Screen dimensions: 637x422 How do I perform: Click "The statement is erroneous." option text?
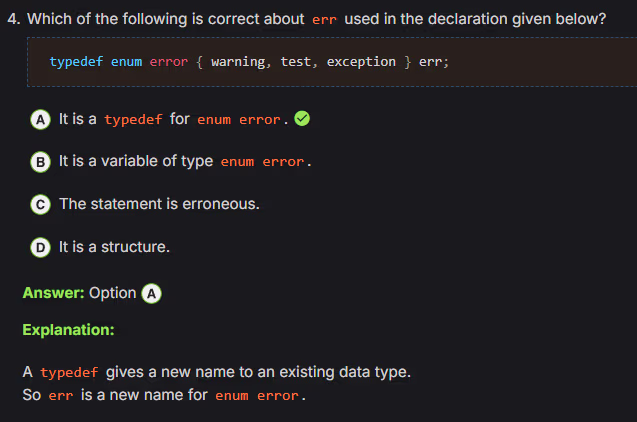[x=159, y=204]
